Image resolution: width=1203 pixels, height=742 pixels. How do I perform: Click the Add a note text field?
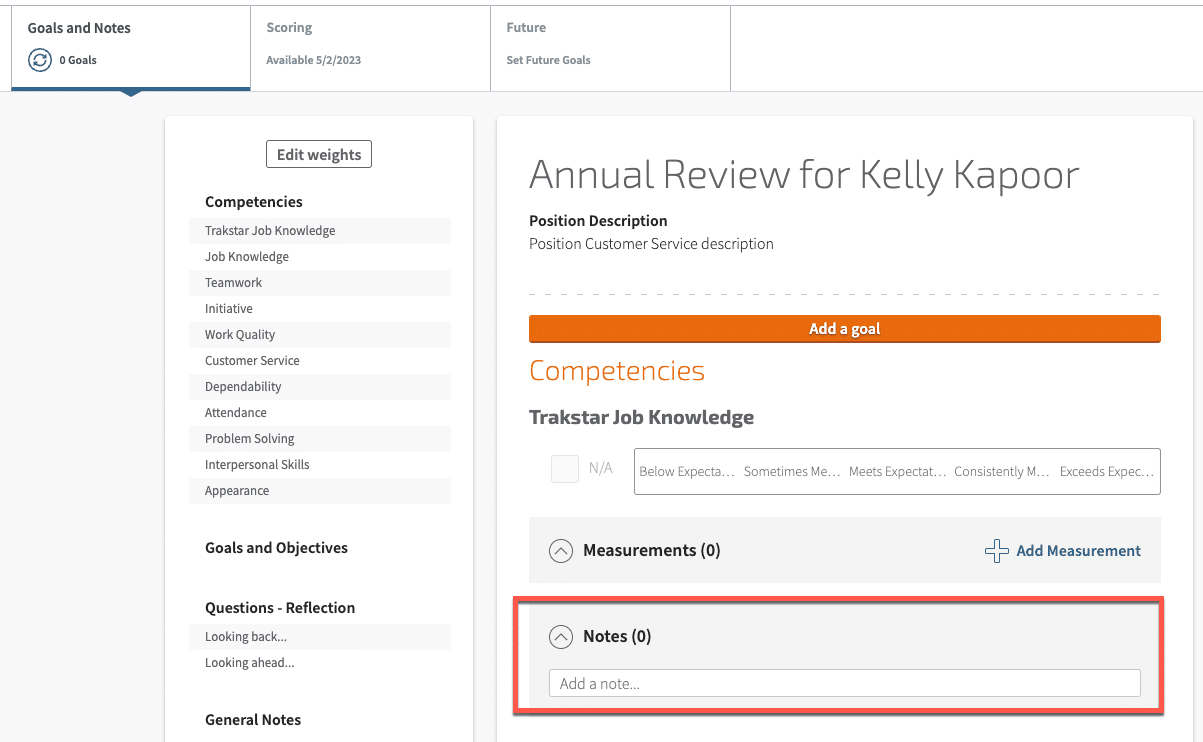(x=844, y=684)
